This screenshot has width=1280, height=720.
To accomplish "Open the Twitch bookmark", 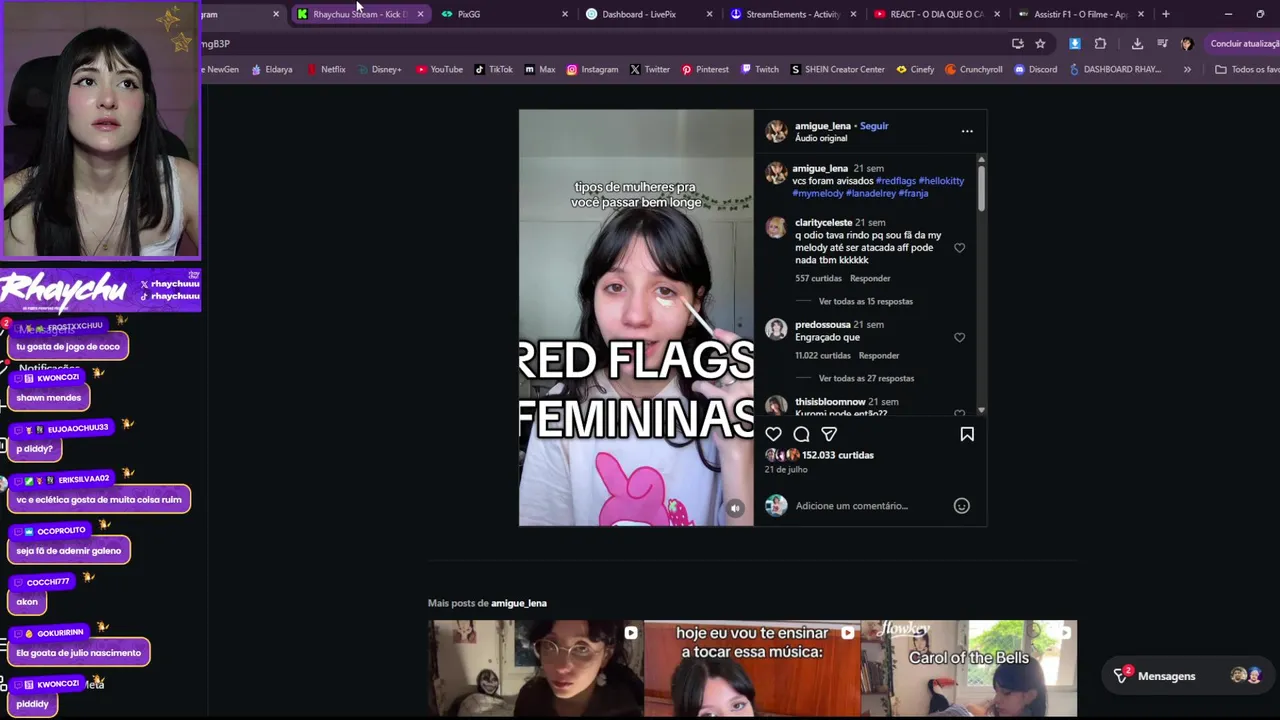I will pyautogui.click(x=760, y=70).
